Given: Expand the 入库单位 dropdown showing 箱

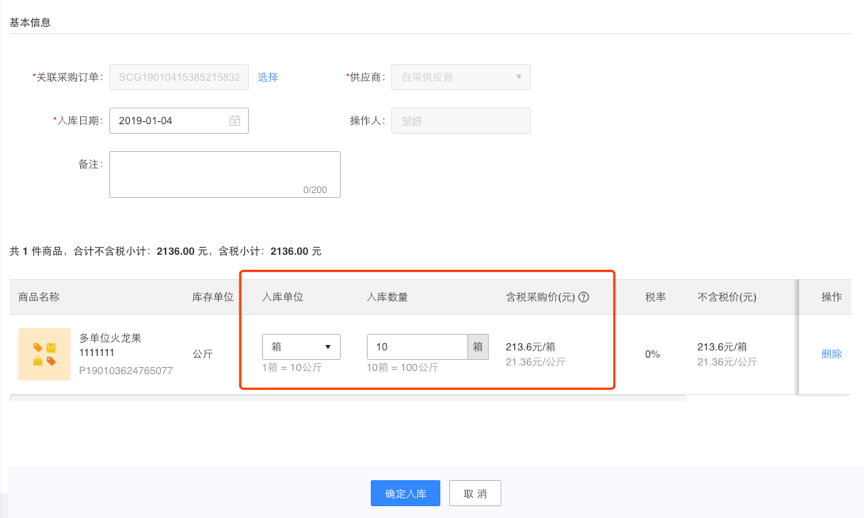Looking at the screenshot, I should coord(301,347).
